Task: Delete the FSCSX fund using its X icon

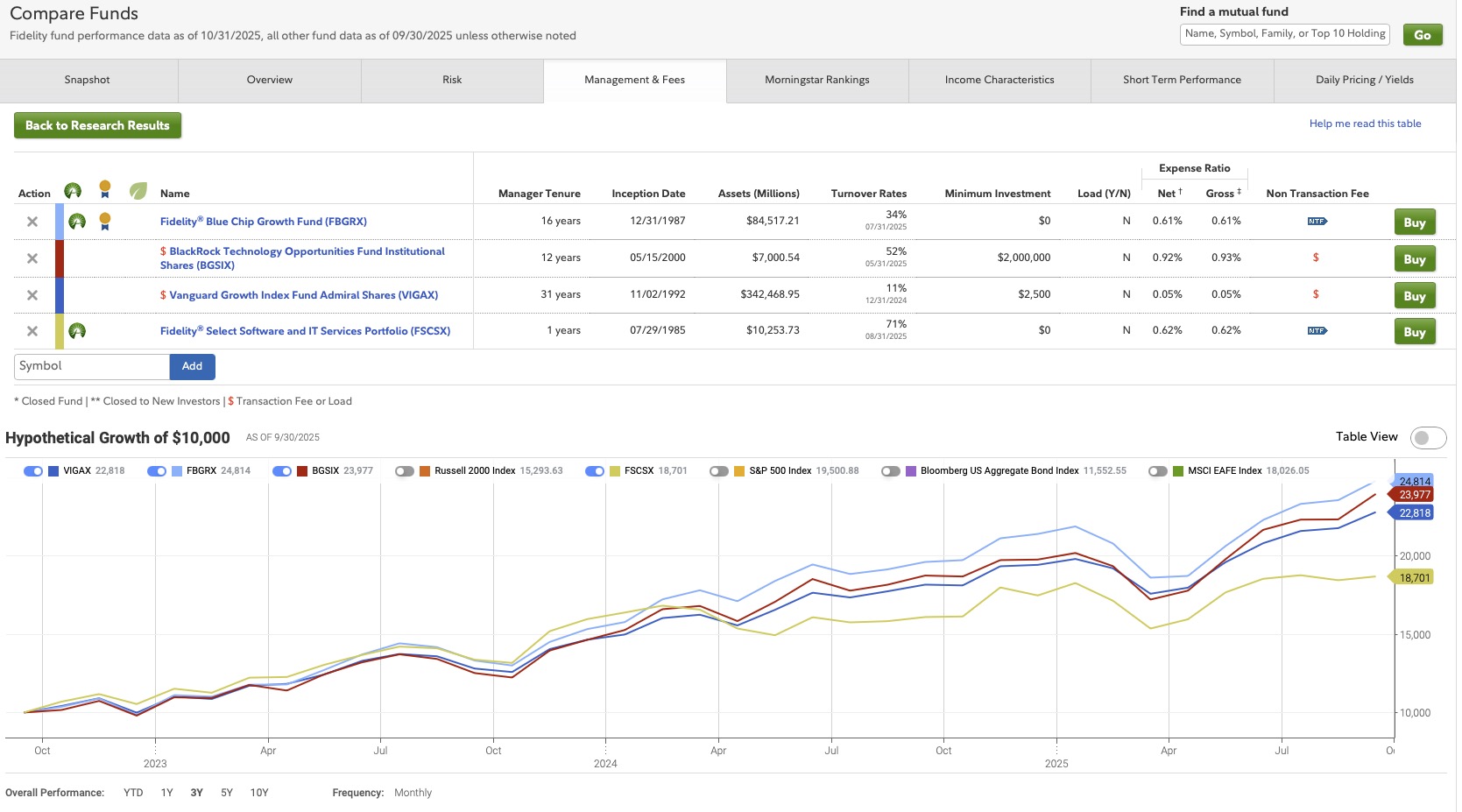Action: click(32, 331)
